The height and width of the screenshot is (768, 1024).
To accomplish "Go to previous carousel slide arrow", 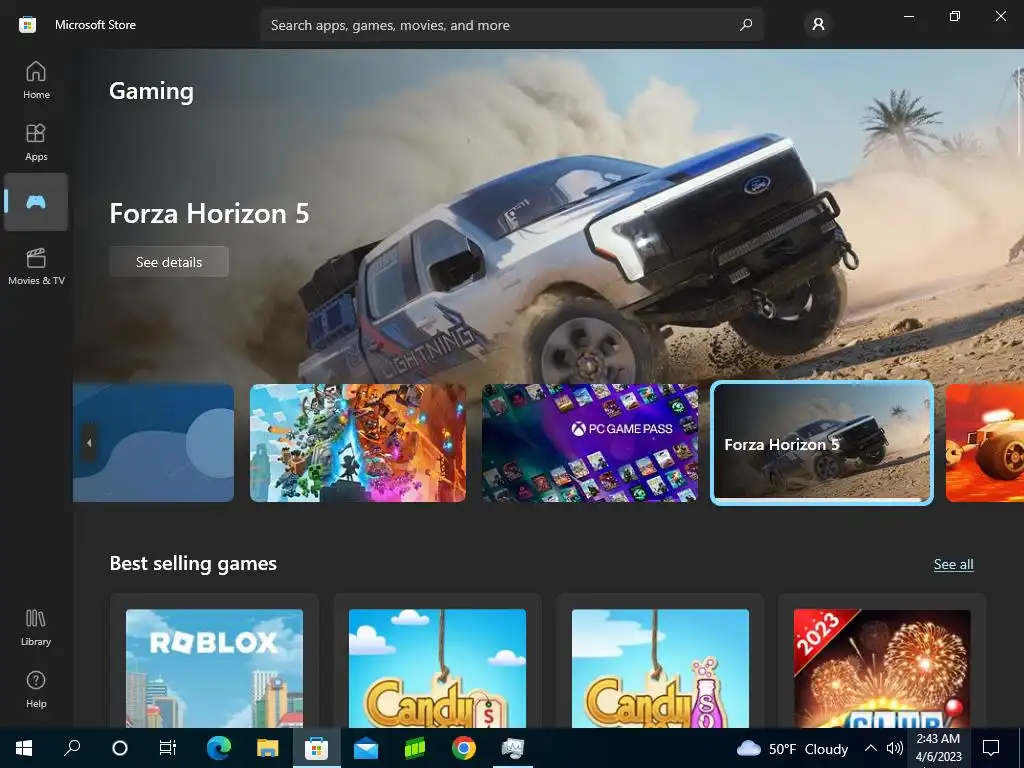I will 89,443.
